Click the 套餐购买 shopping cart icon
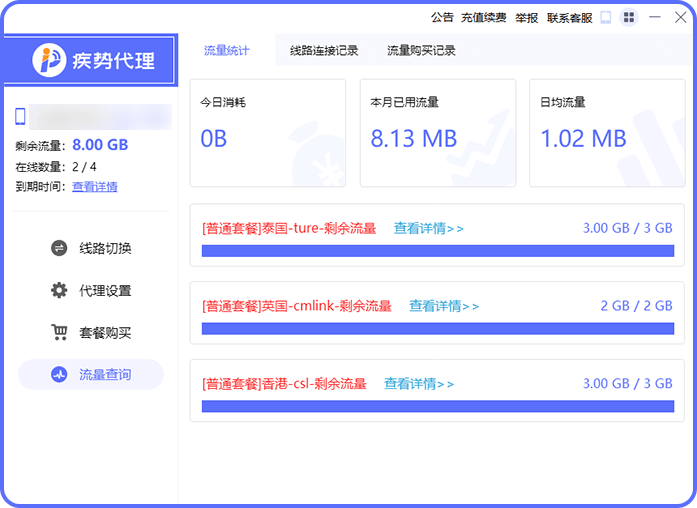The height and width of the screenshot is (508, 697). (59, 333)
